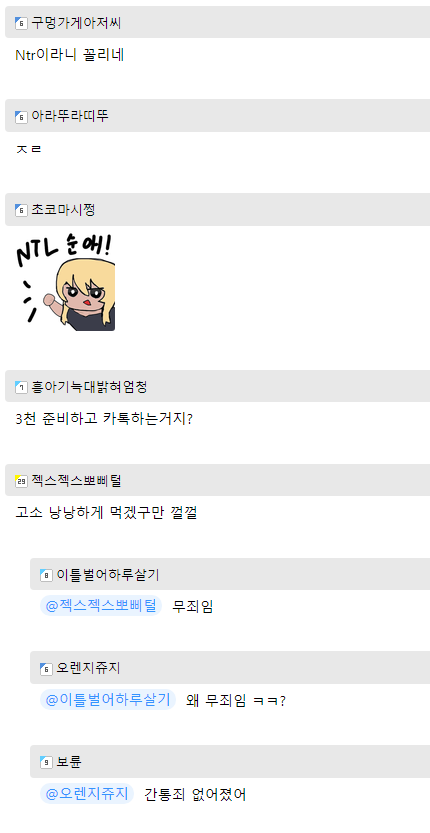Open the NTL 순애 sticker image
This screenshot has width=430, height=833.
(x=65, y=282)
